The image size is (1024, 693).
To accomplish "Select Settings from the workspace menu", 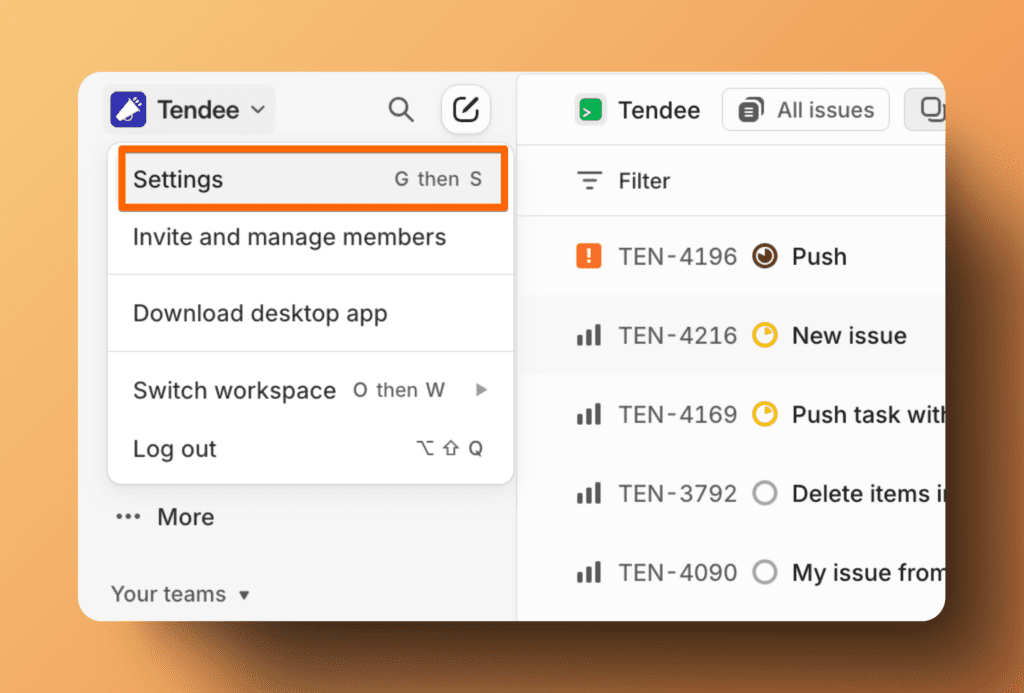I will (312, 180).
